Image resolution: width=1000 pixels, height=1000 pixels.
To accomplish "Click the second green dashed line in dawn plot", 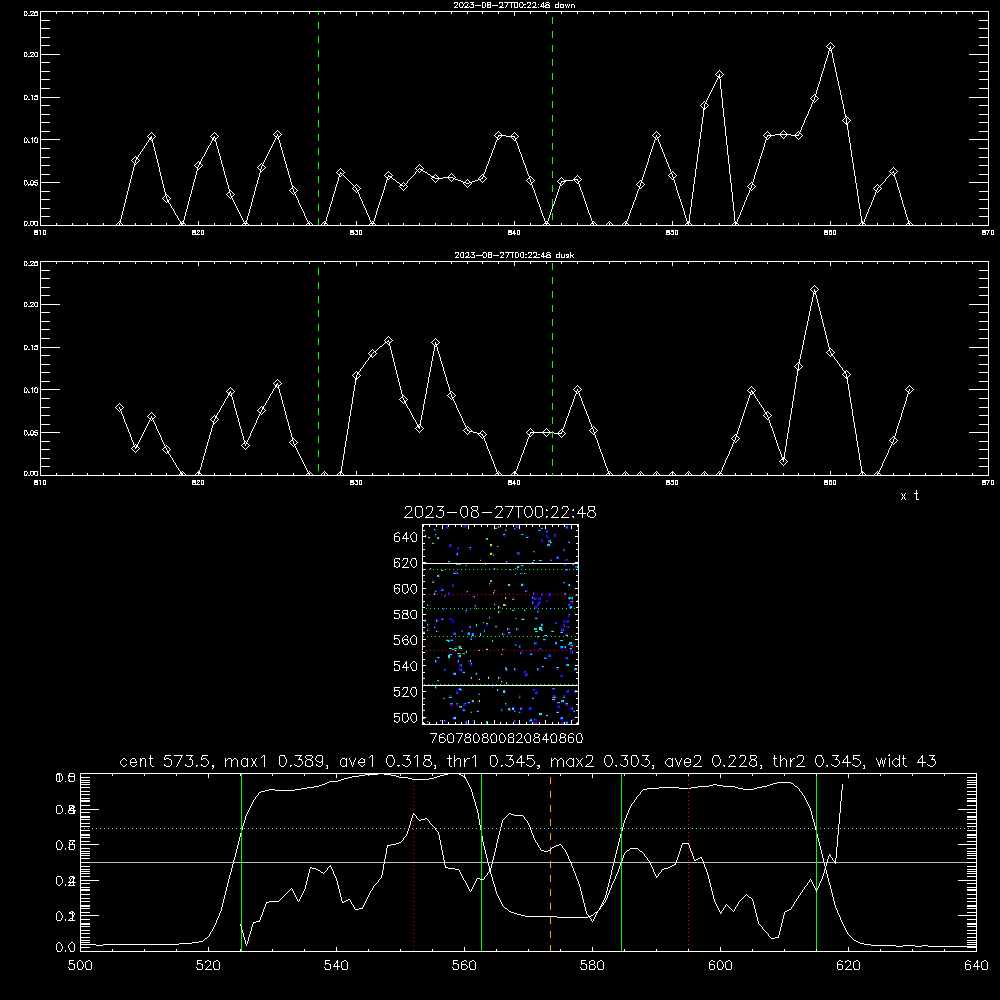I will 552,118.
